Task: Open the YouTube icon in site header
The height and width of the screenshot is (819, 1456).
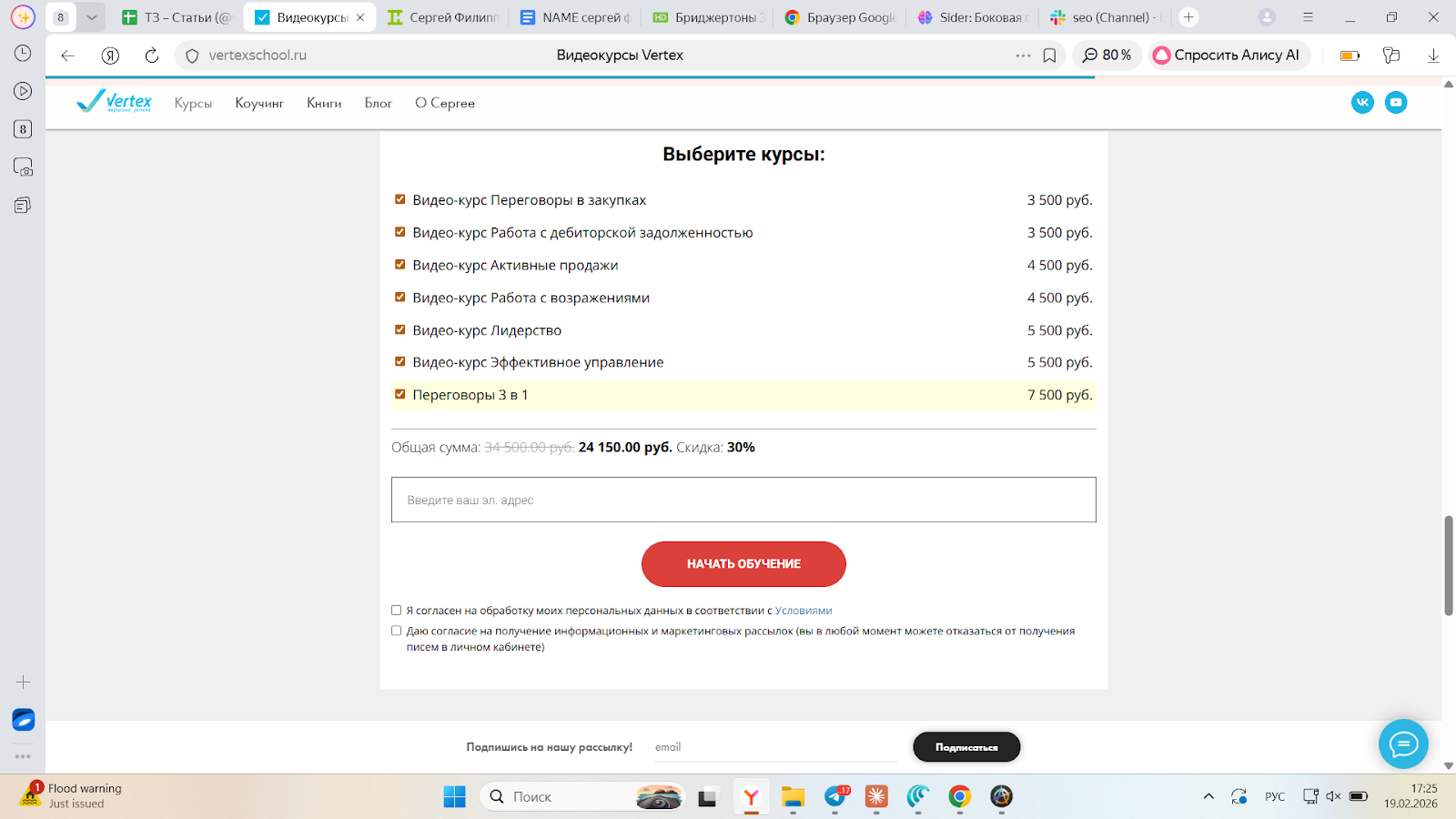Action: coord(1396,103)
